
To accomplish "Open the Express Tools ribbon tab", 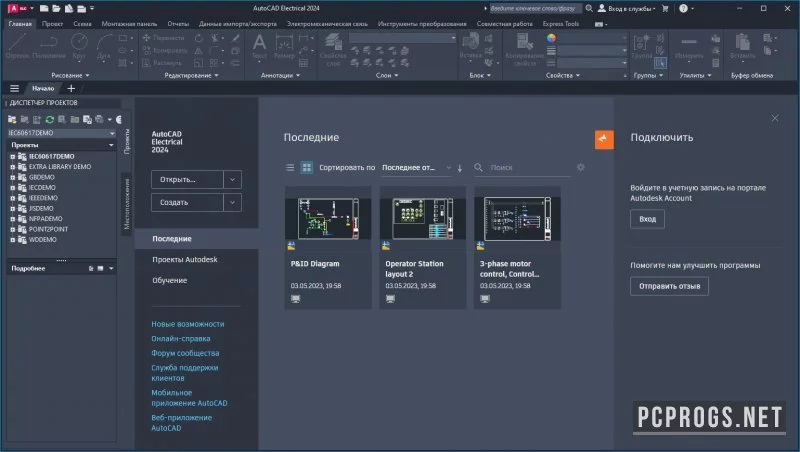I will pos(560,24).
